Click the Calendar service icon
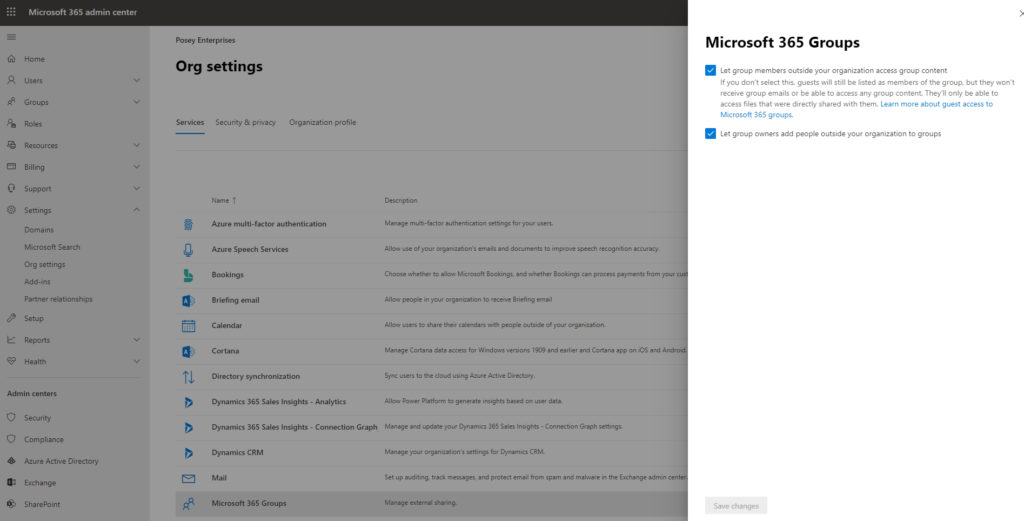 pyautogui.click(x=188, y=325)
